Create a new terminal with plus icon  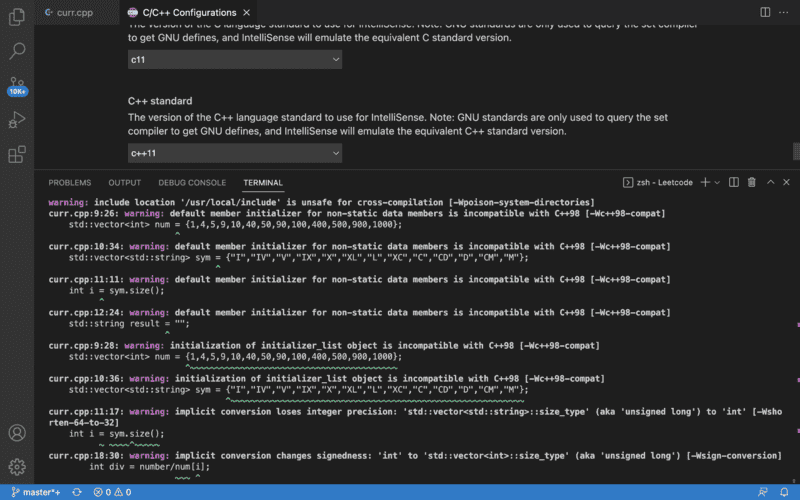coord(704,183)
